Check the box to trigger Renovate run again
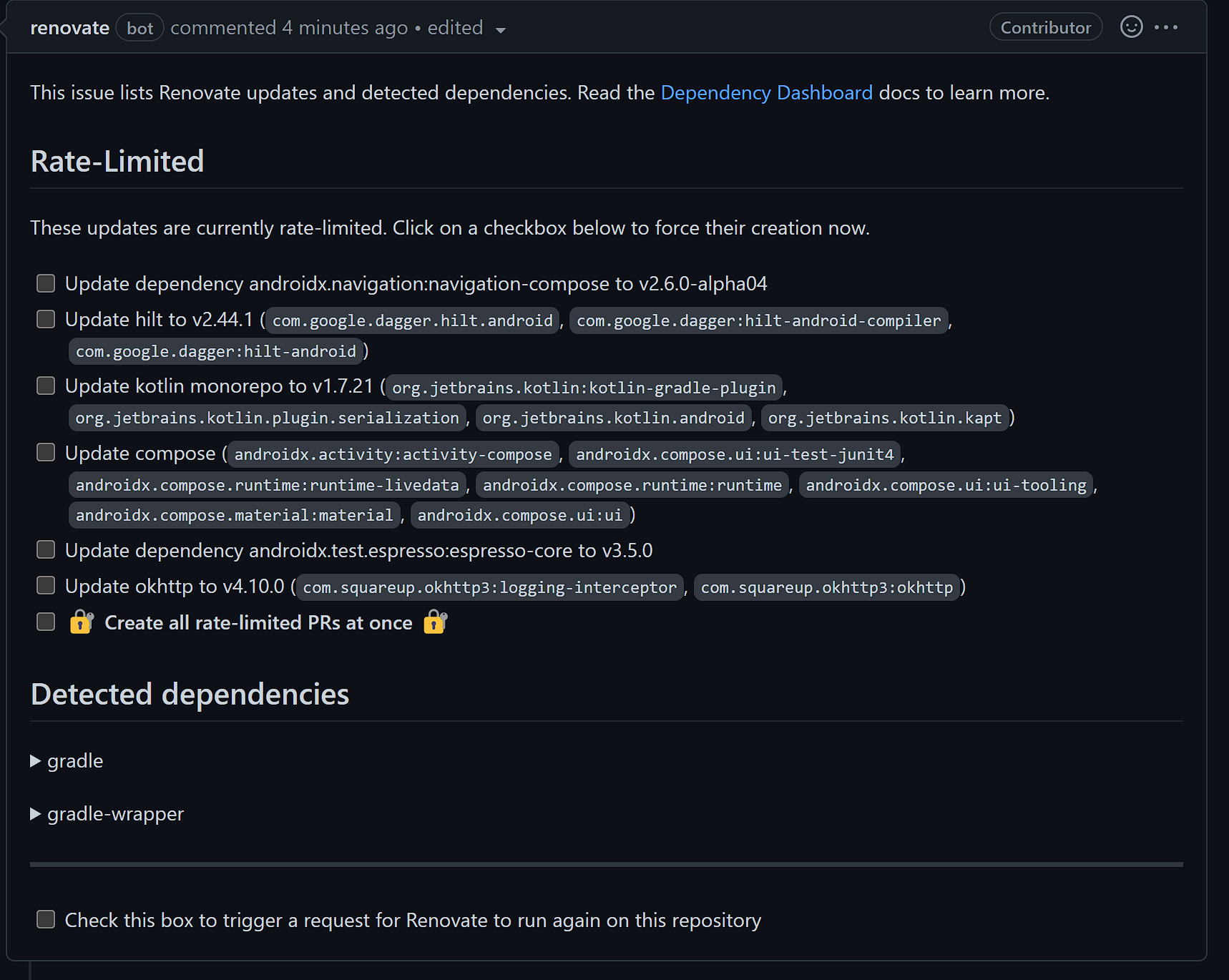 46,919
